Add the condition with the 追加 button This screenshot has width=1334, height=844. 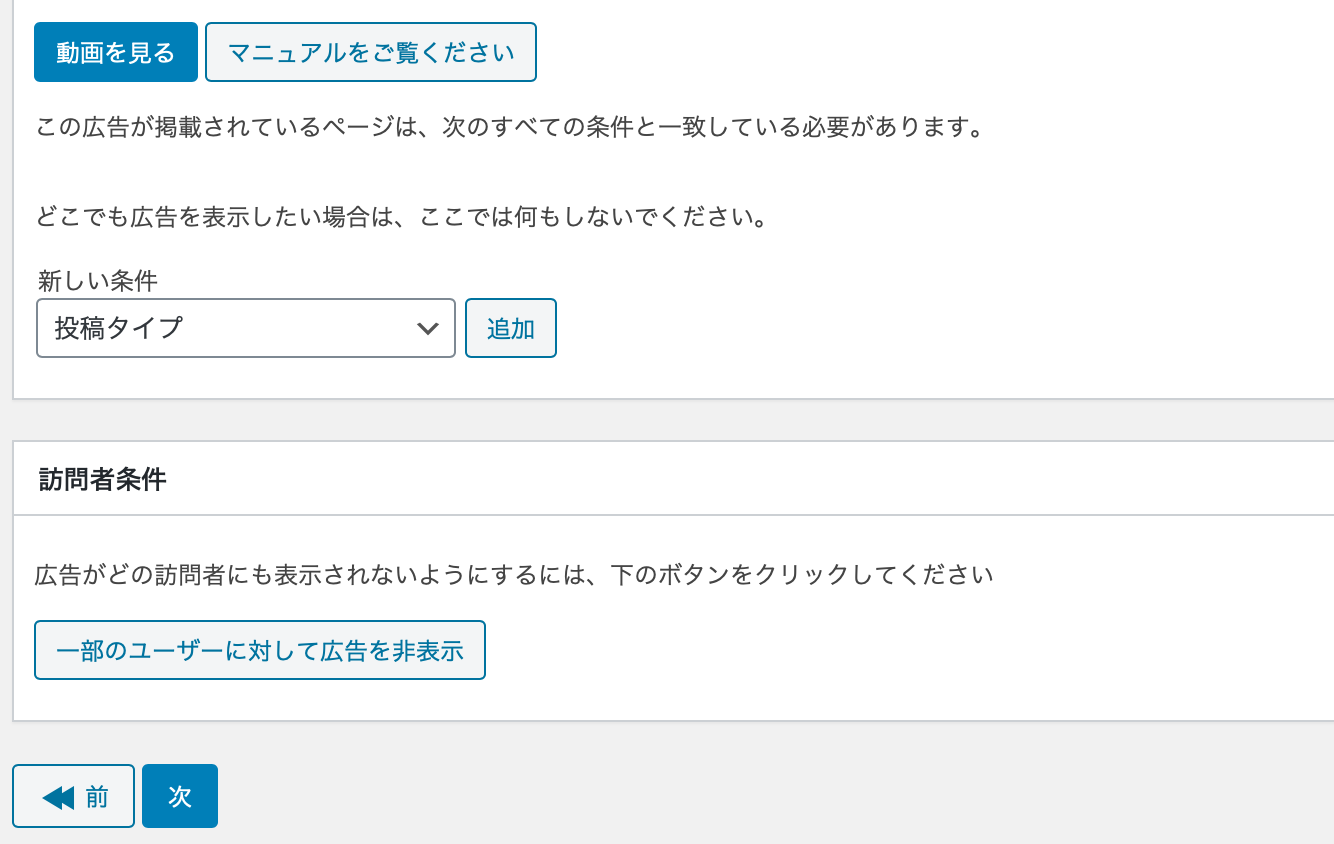point(511,328)
